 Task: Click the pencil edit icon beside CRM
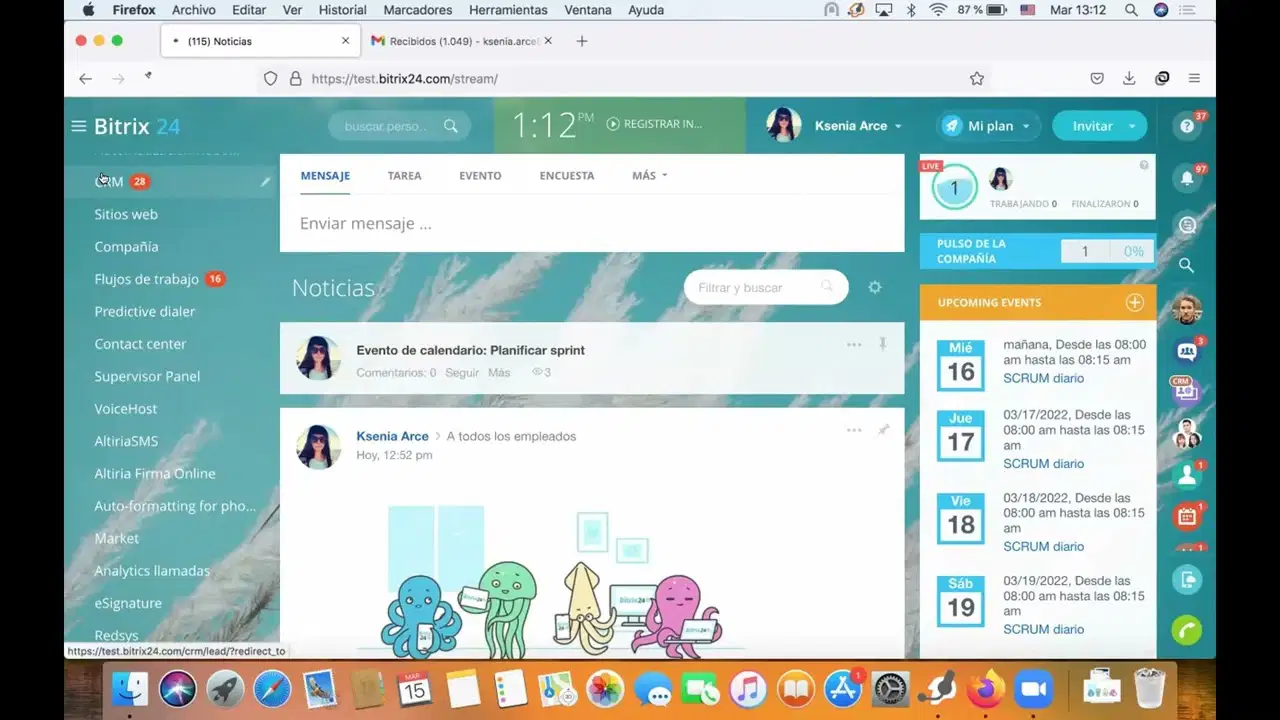tap(265, 182)
